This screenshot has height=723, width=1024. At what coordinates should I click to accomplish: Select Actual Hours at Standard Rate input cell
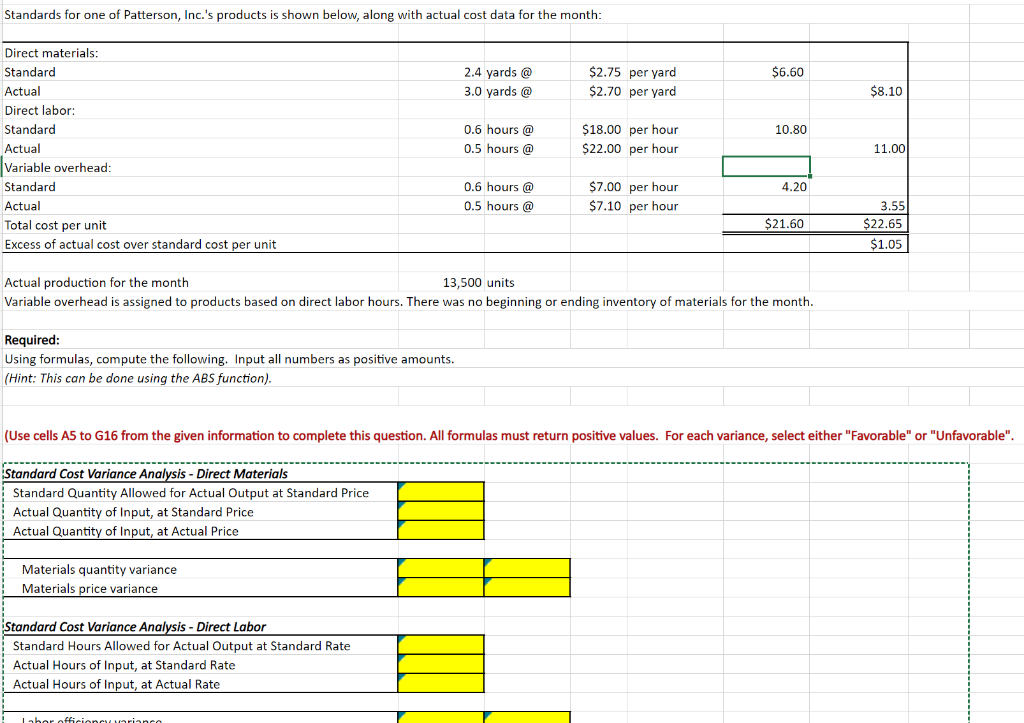click(440, 665)
